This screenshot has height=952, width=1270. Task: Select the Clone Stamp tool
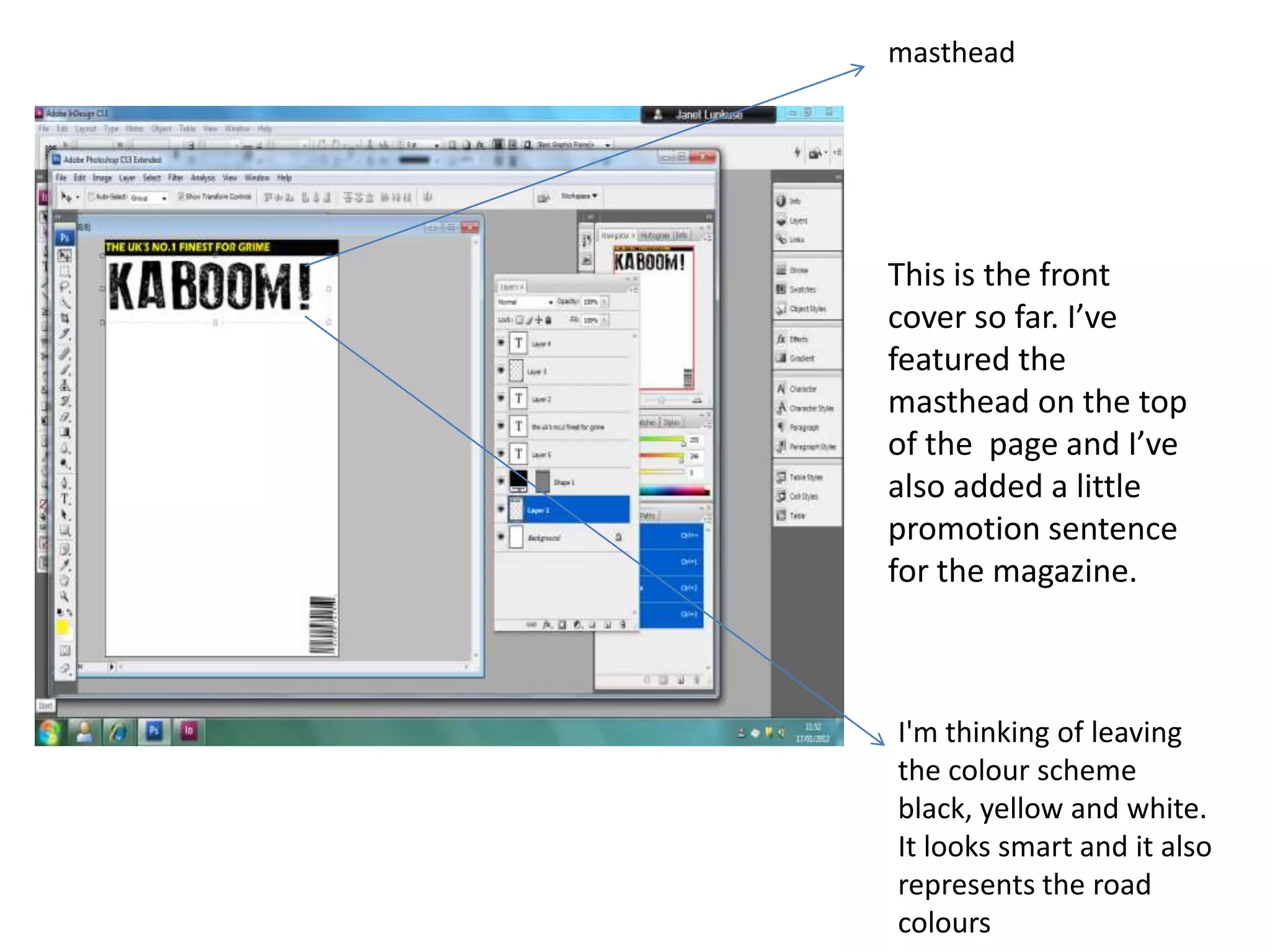[x=64, y=385]
